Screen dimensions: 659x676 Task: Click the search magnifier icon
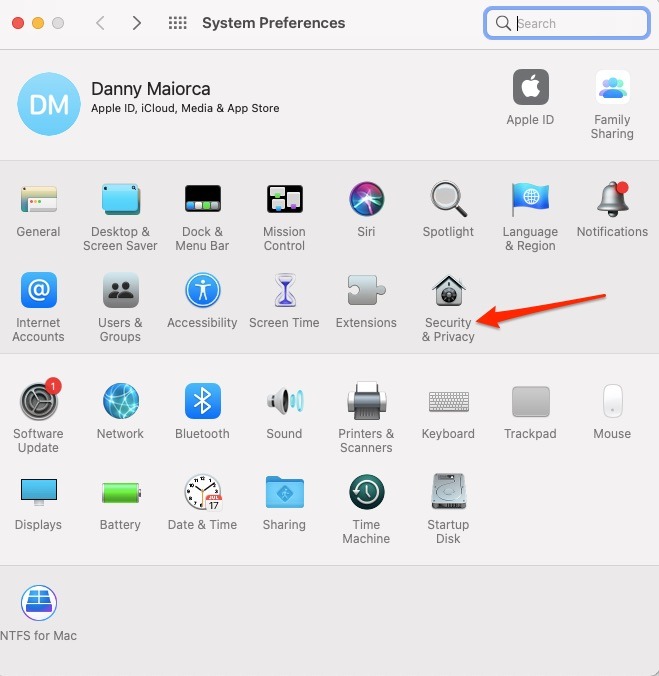coord(503,23)
